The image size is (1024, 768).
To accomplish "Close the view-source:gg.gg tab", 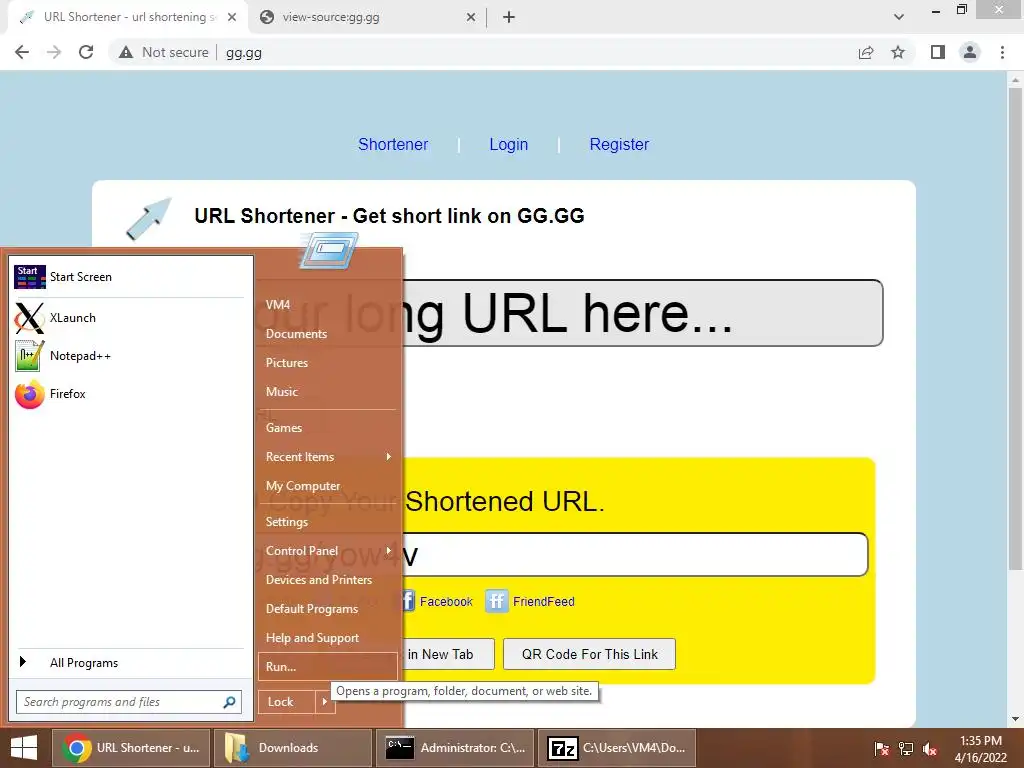I will click(x=471, y=18).
